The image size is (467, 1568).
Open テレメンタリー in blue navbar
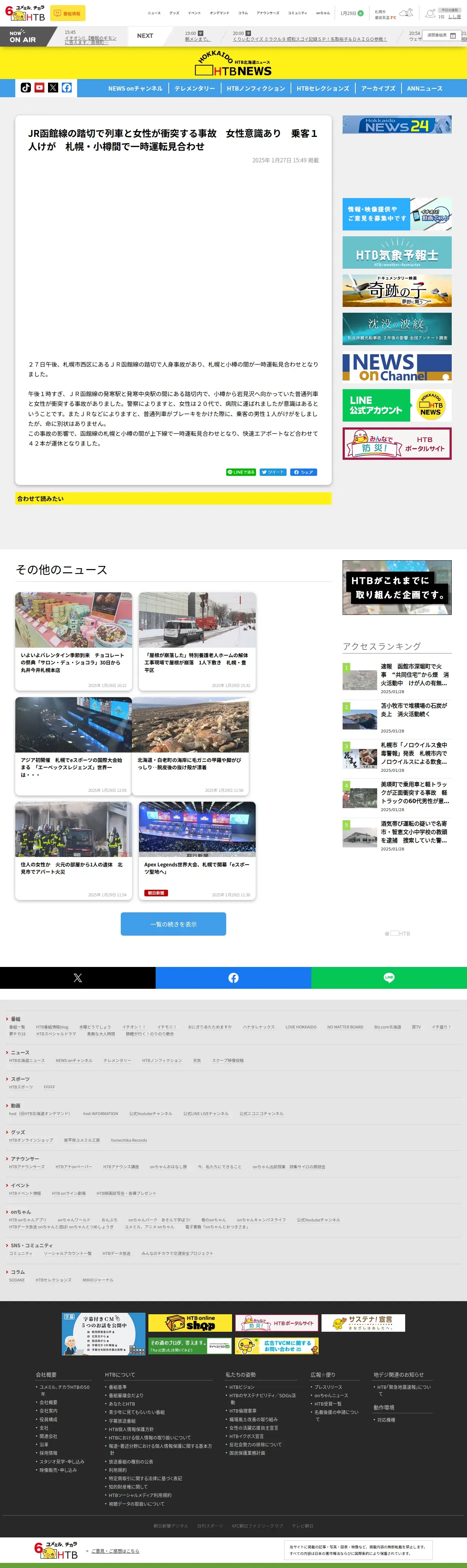point(195,88)
